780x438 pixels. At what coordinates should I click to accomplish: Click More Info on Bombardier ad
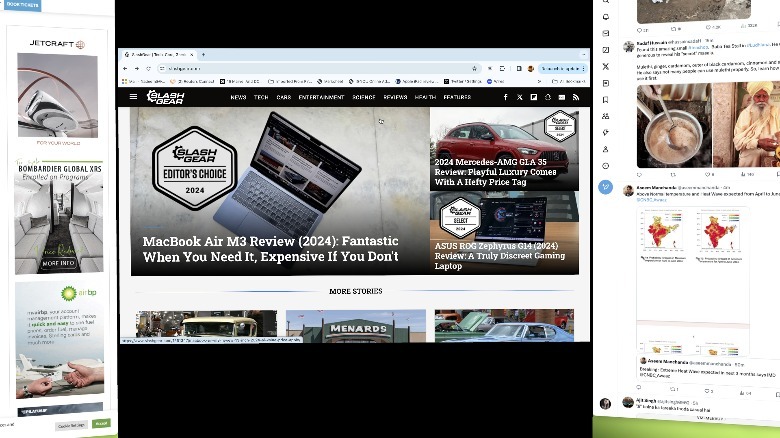point(59,263)
